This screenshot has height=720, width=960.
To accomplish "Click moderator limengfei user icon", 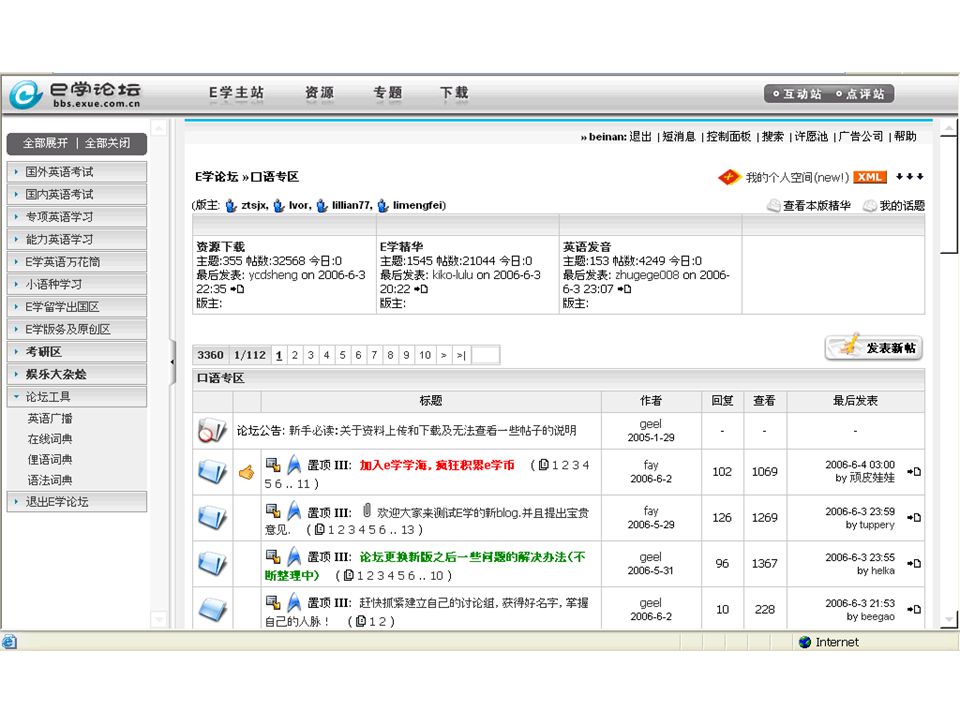I will 383,206.
